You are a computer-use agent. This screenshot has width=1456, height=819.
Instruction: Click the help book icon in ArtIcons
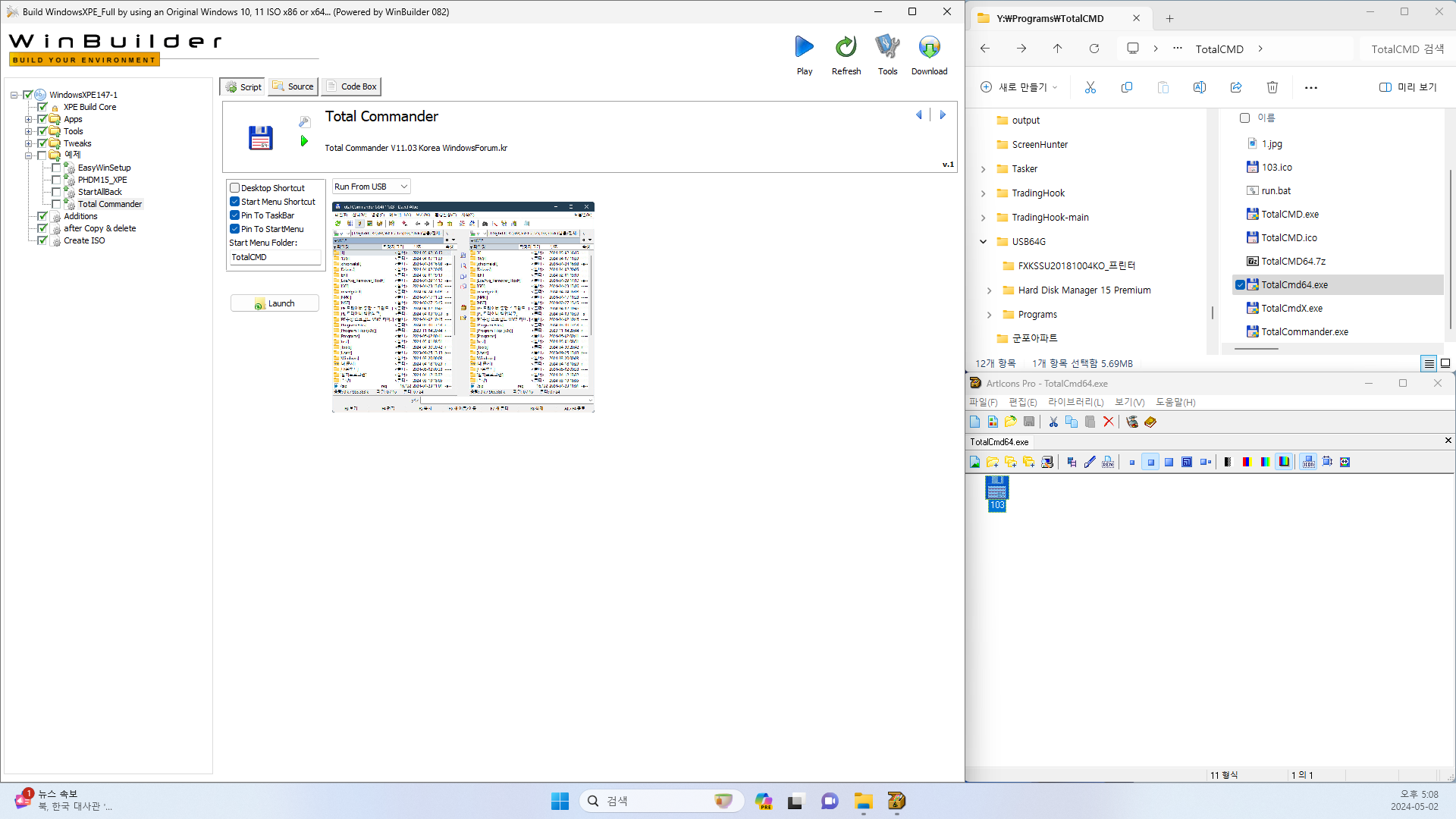[x=1150, y=422]
